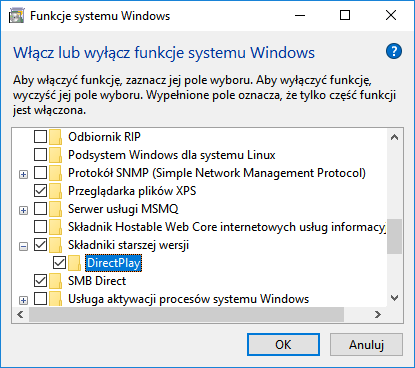This screenshot has height=368, width=415.
Task: Click the Anuluj button
Action: tap(366, 344)
